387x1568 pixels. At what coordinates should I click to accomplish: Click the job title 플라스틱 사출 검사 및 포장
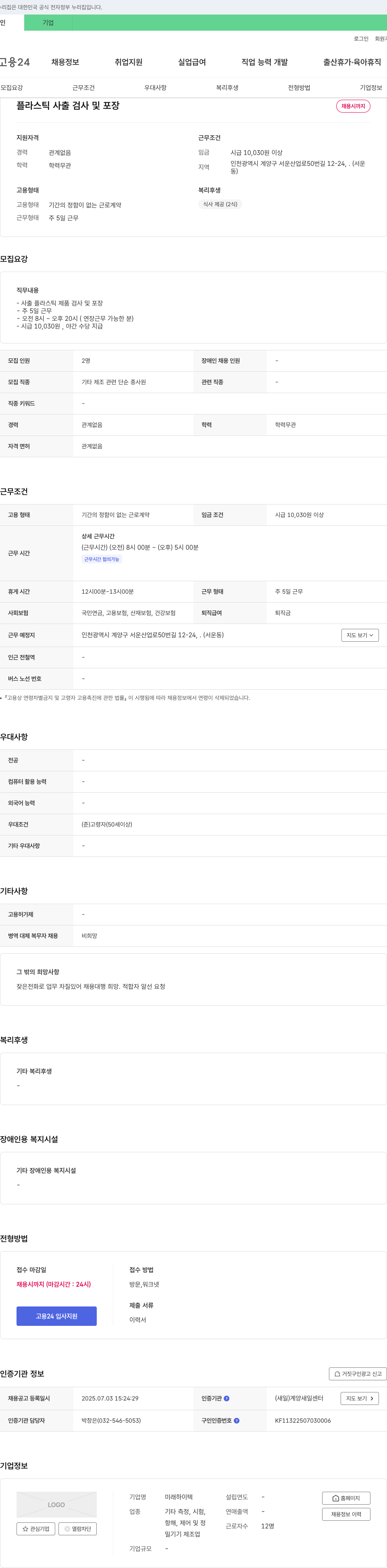(x=67, y=105)
